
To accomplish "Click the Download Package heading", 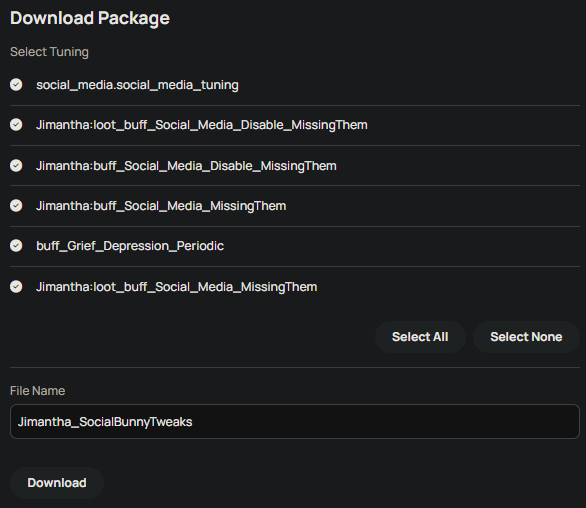I will pyautogui.click(x=90, y=18).
